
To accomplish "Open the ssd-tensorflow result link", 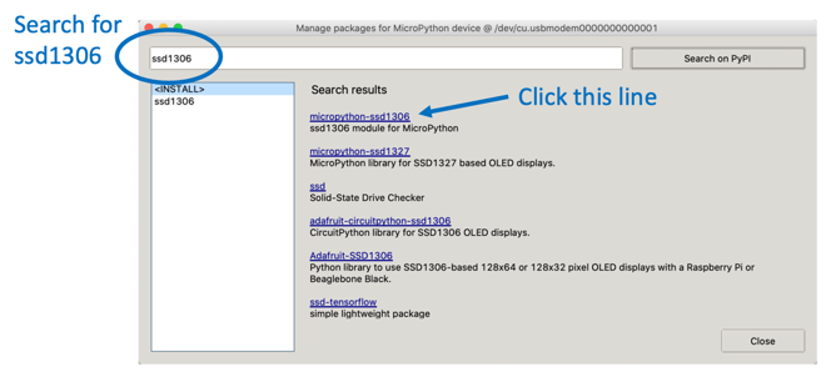I will (343, 302).
